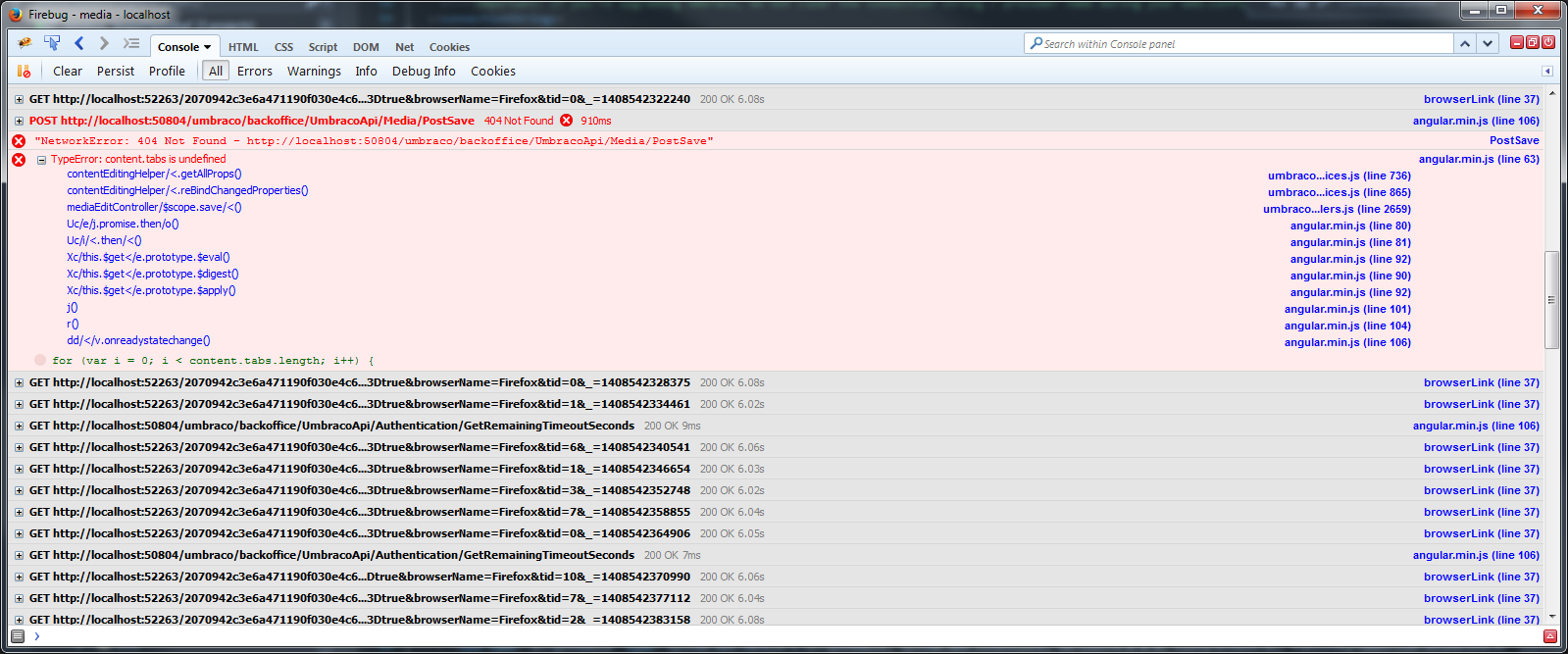Go back using the blue left arrow
The width and height of the screenshot is (1568, 654).
point(79,44)
